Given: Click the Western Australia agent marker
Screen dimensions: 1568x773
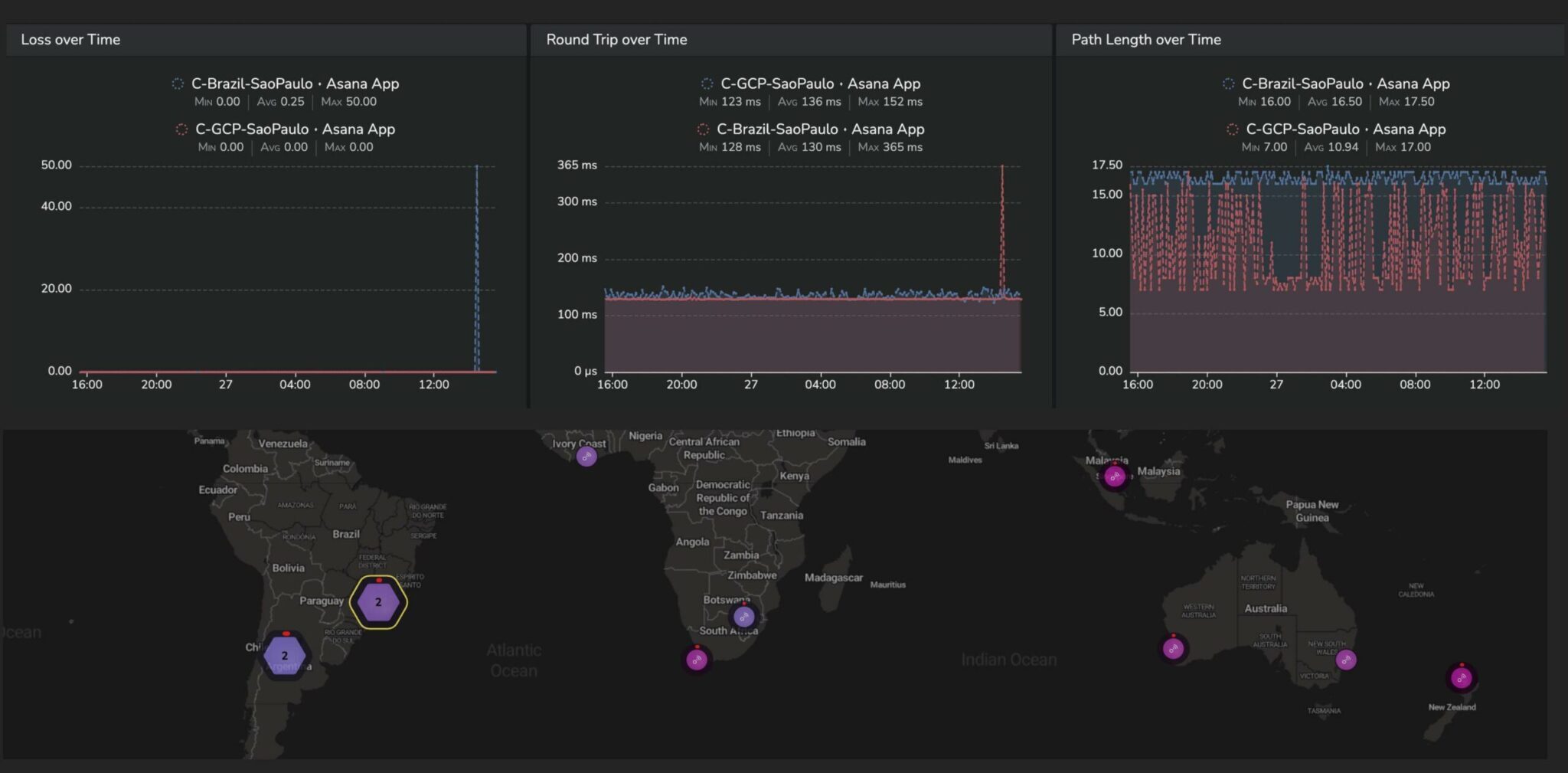Looking at the screenshot, I should click(1172, 647).
